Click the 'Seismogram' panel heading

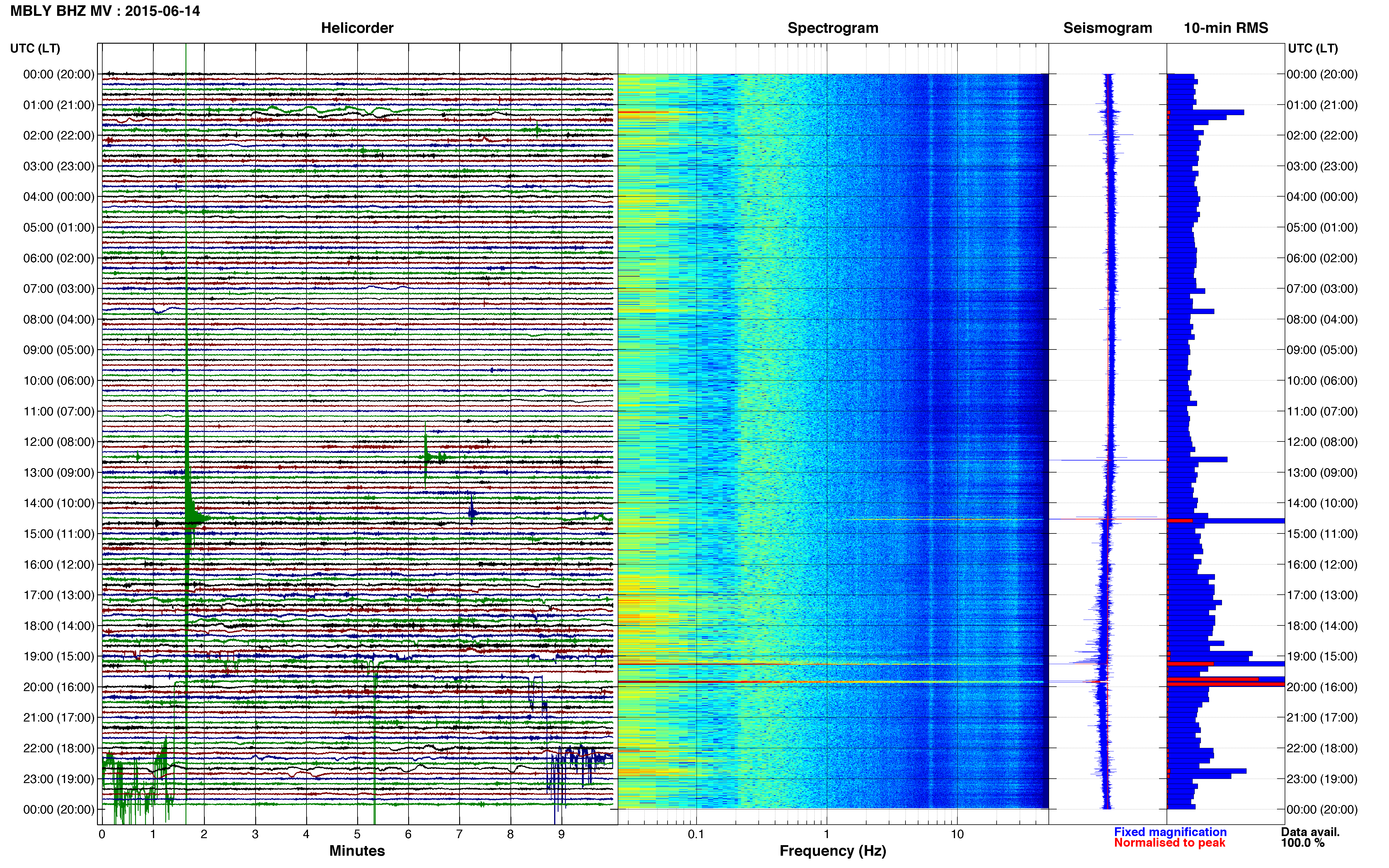1108,28
